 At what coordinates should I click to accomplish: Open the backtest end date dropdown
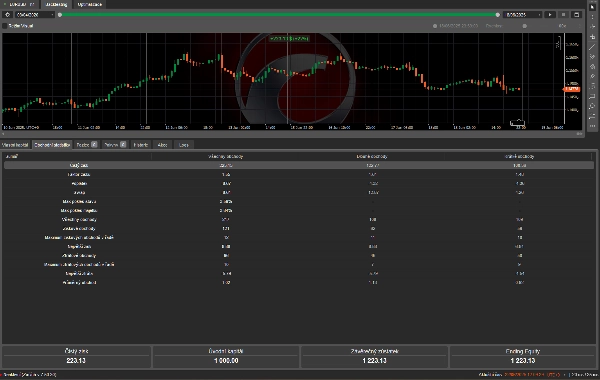[x=523, y=15]
